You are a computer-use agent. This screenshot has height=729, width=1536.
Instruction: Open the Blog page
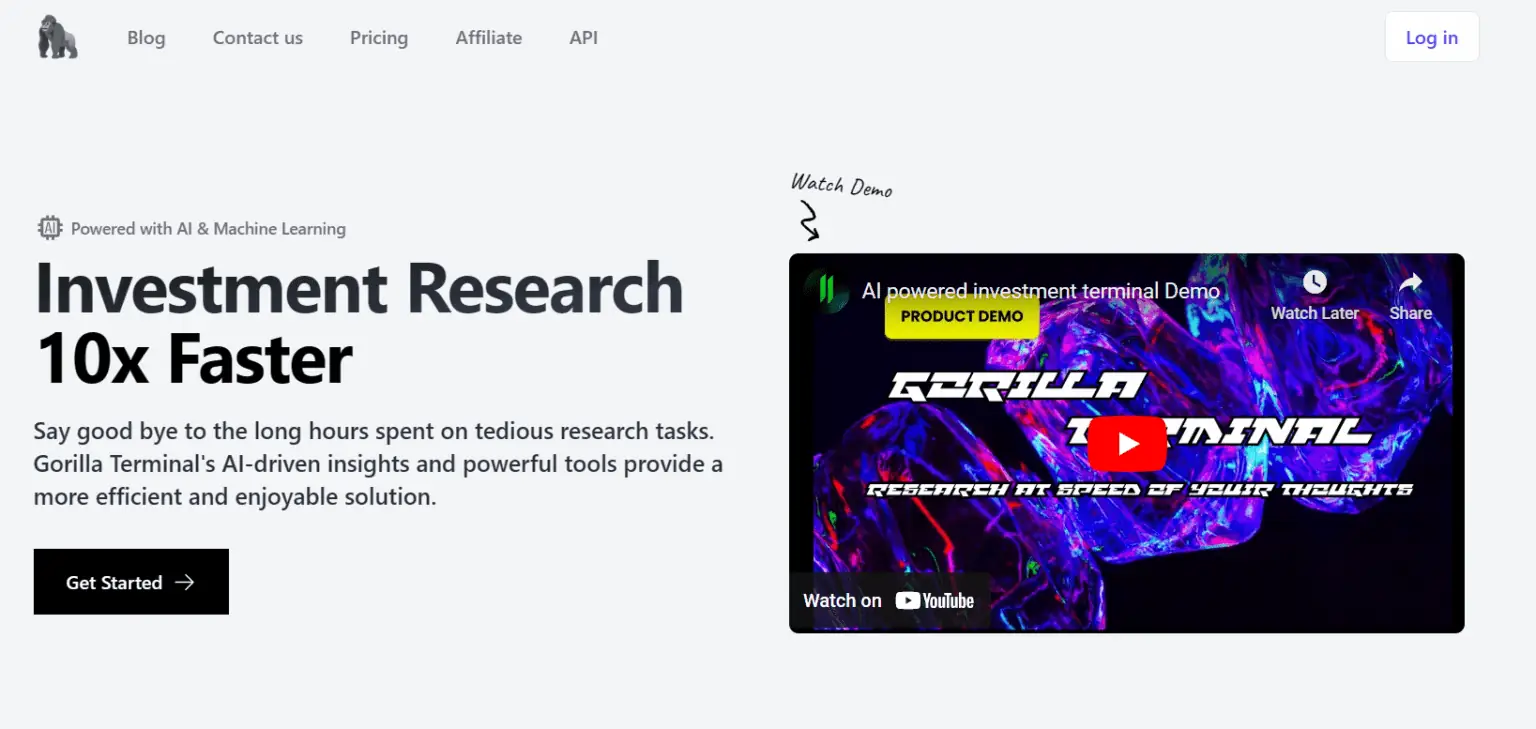(146, 38)
